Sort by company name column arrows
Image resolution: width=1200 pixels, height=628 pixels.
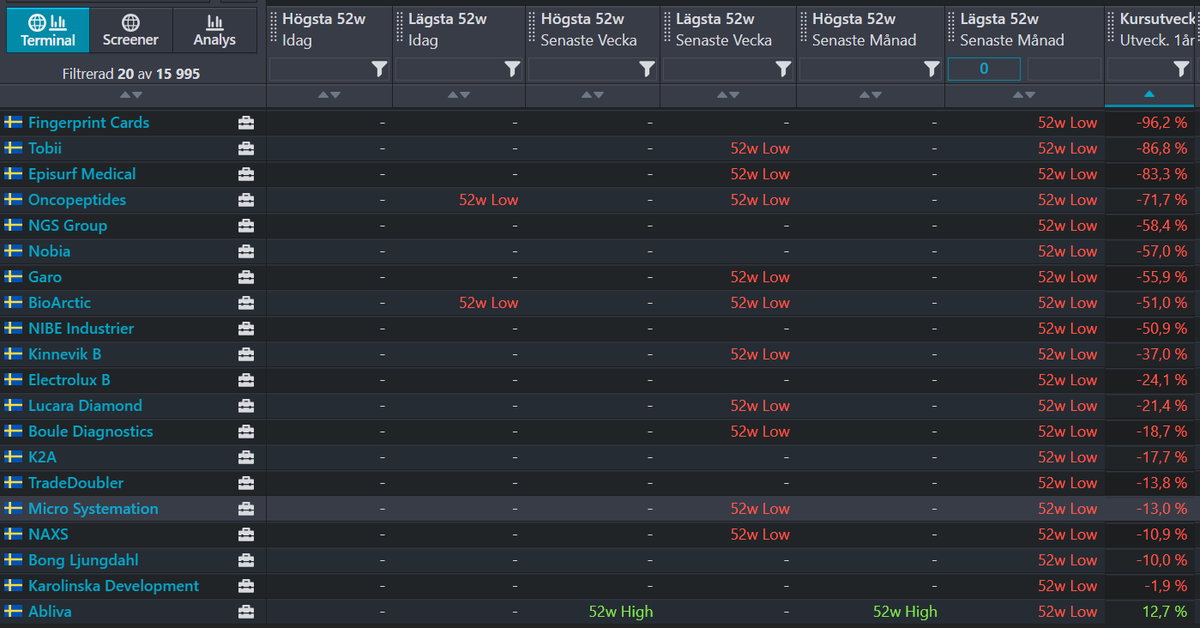(131, 95)
